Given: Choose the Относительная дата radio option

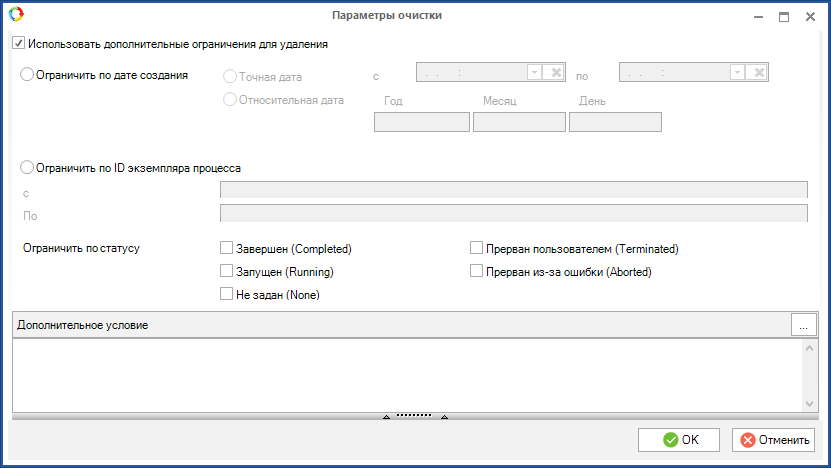Looking at the screenshot, I should pyautogui.click(x=230, y=99).
